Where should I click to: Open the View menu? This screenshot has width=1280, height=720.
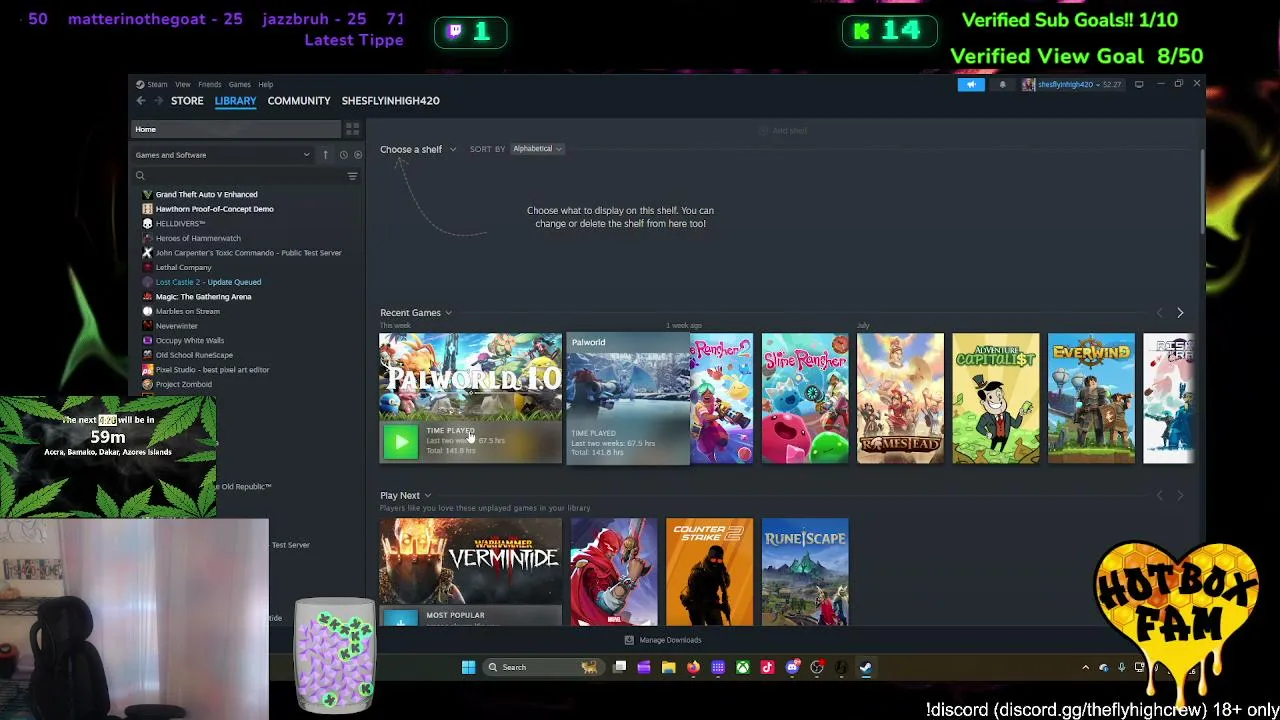click(183, 85)
